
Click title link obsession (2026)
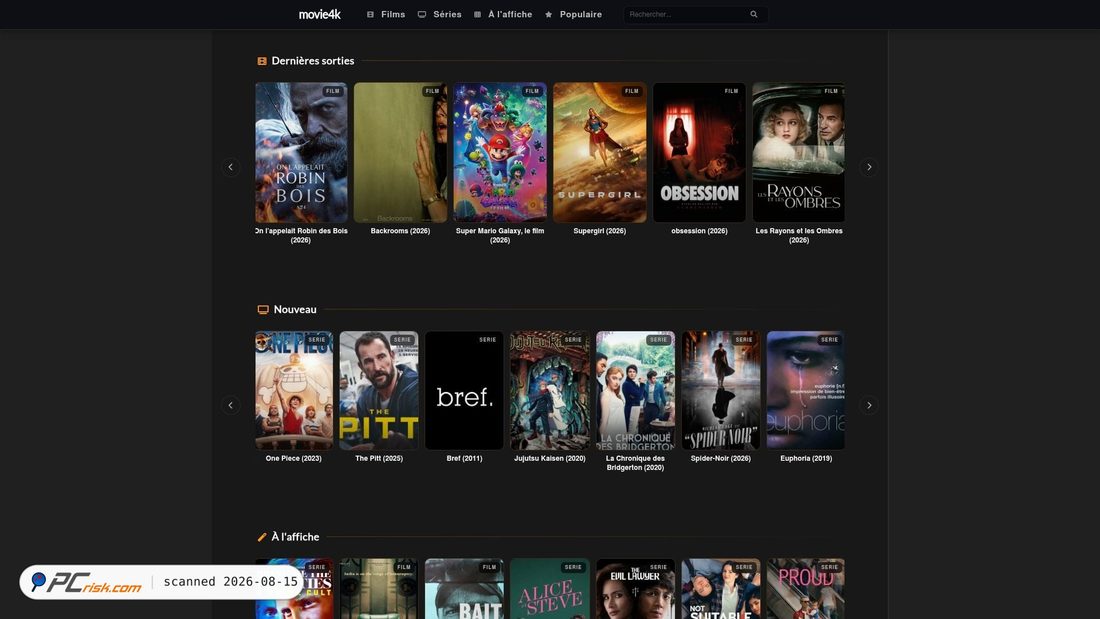click(x=699, y=231)
